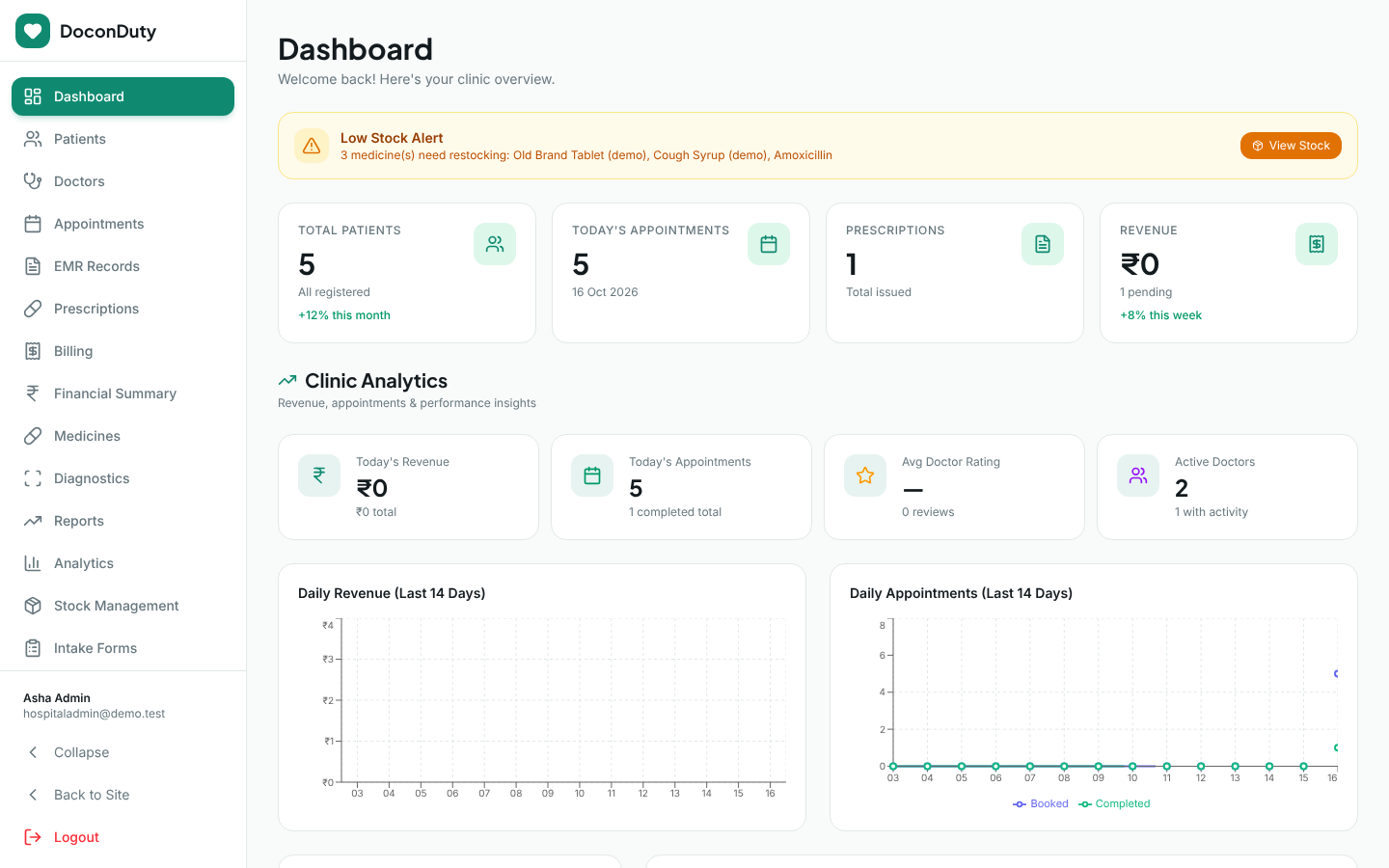
Task: Click the Revenue receipt icon in the stats card
Action: click(x=1317, y=244)
